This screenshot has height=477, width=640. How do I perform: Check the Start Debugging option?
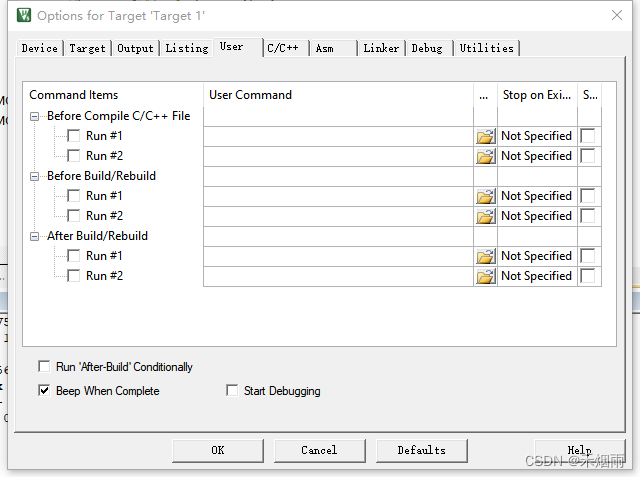[233, 391]
